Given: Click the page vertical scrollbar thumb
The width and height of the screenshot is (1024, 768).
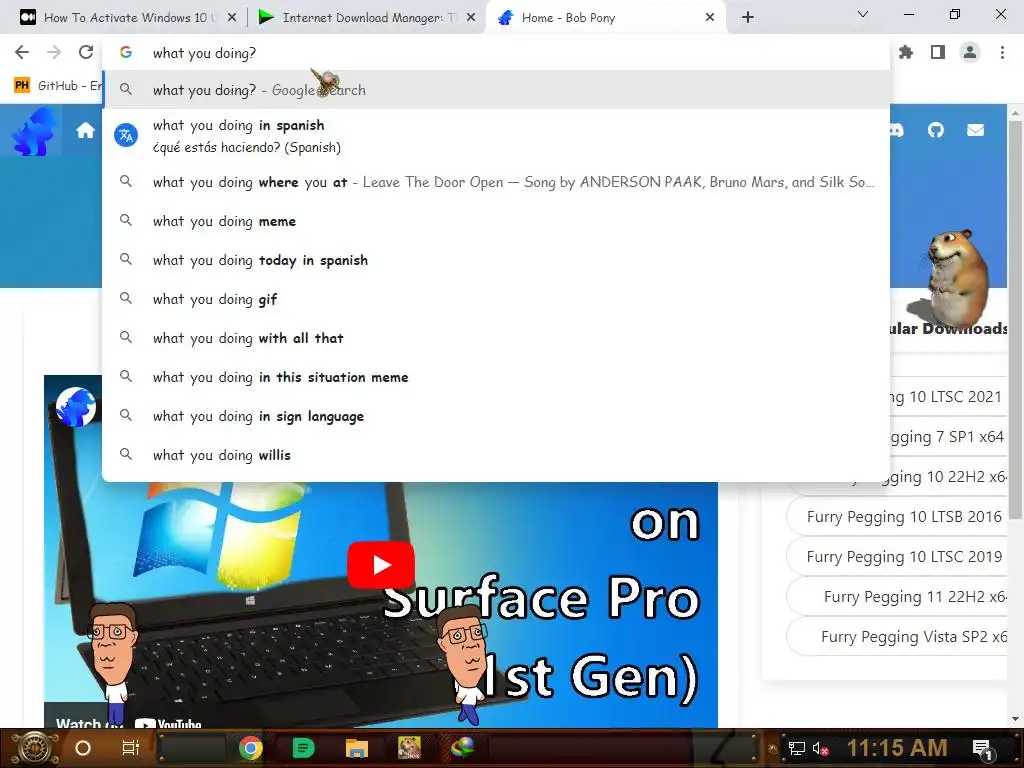Looking at the screenshot, I should pos(1016,320).
